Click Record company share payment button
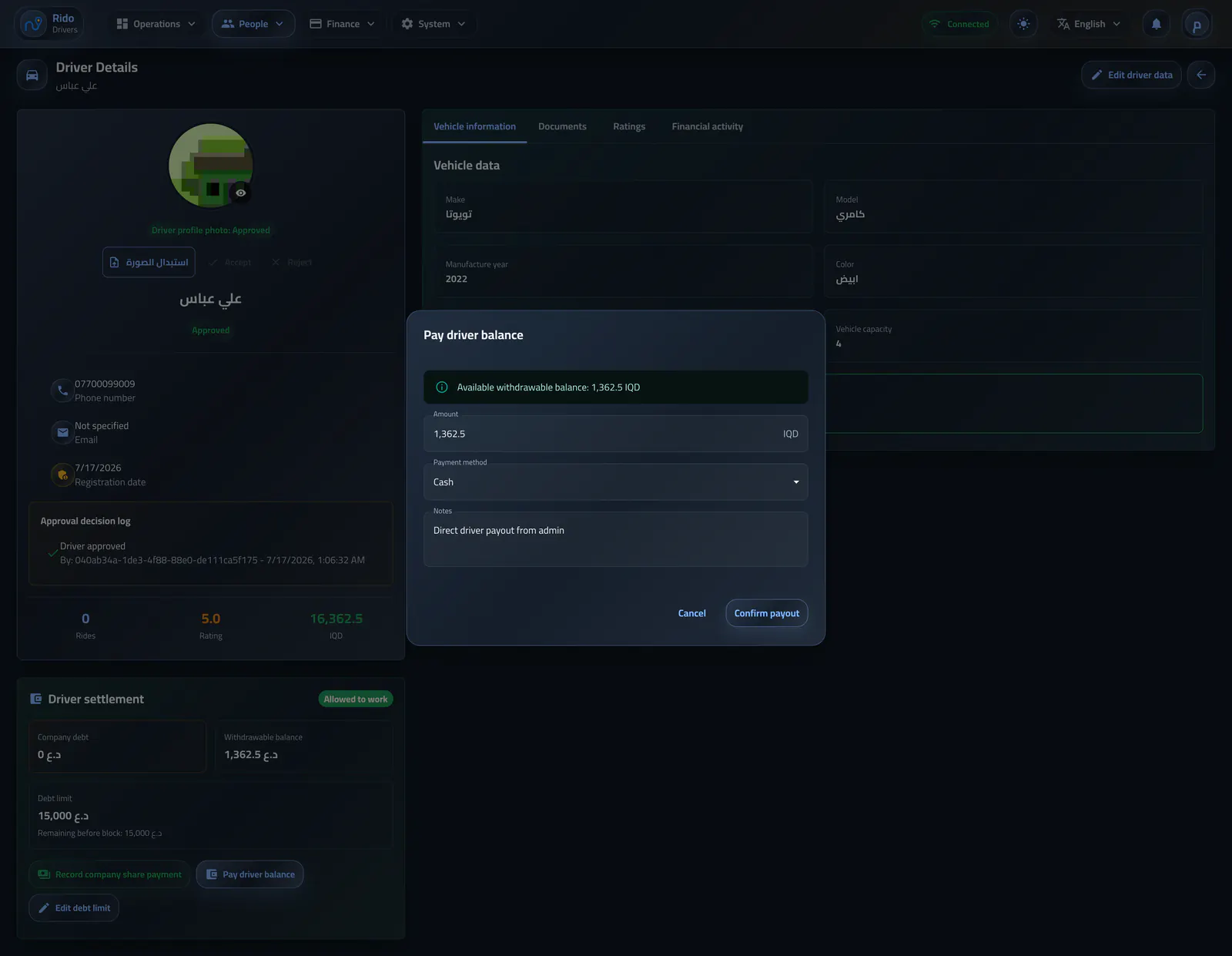1232x956 pixels. tap(109, 874)
